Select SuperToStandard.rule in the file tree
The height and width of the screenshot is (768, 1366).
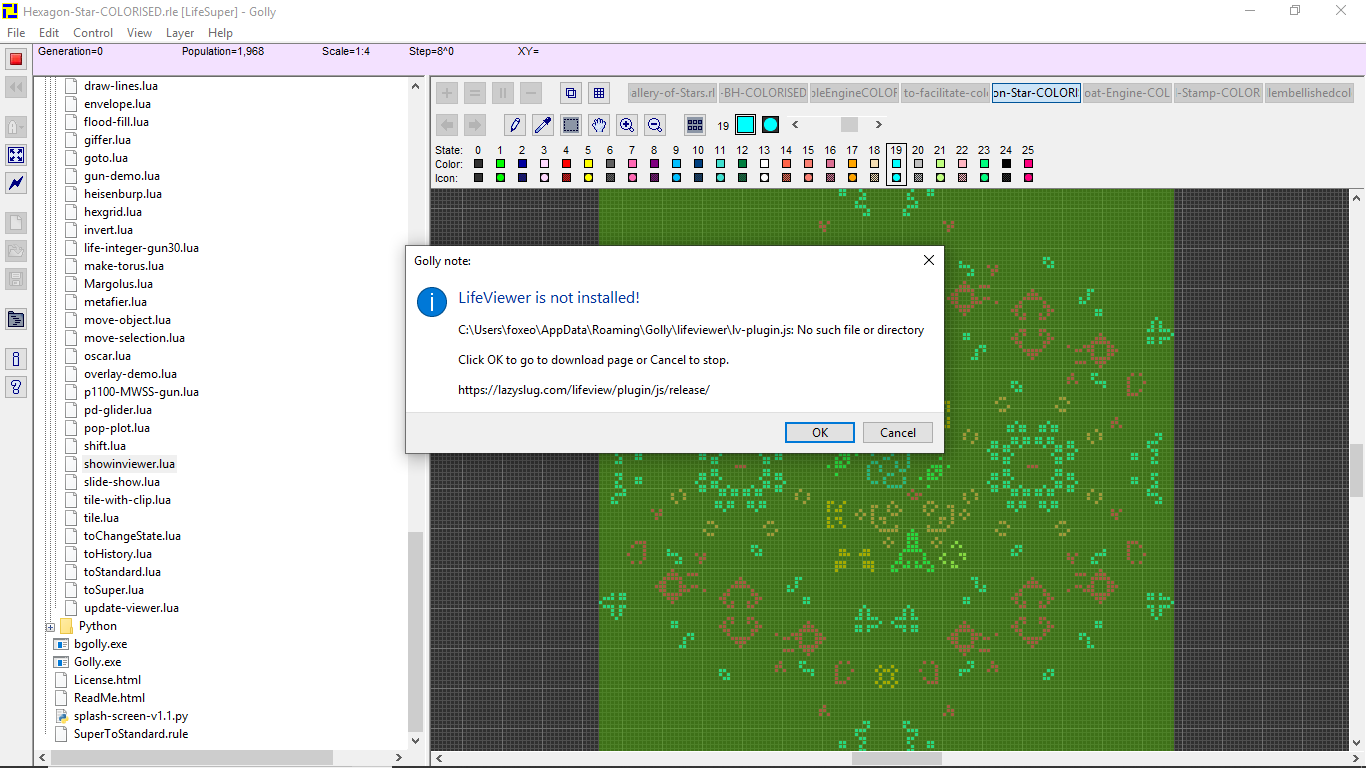130,734
